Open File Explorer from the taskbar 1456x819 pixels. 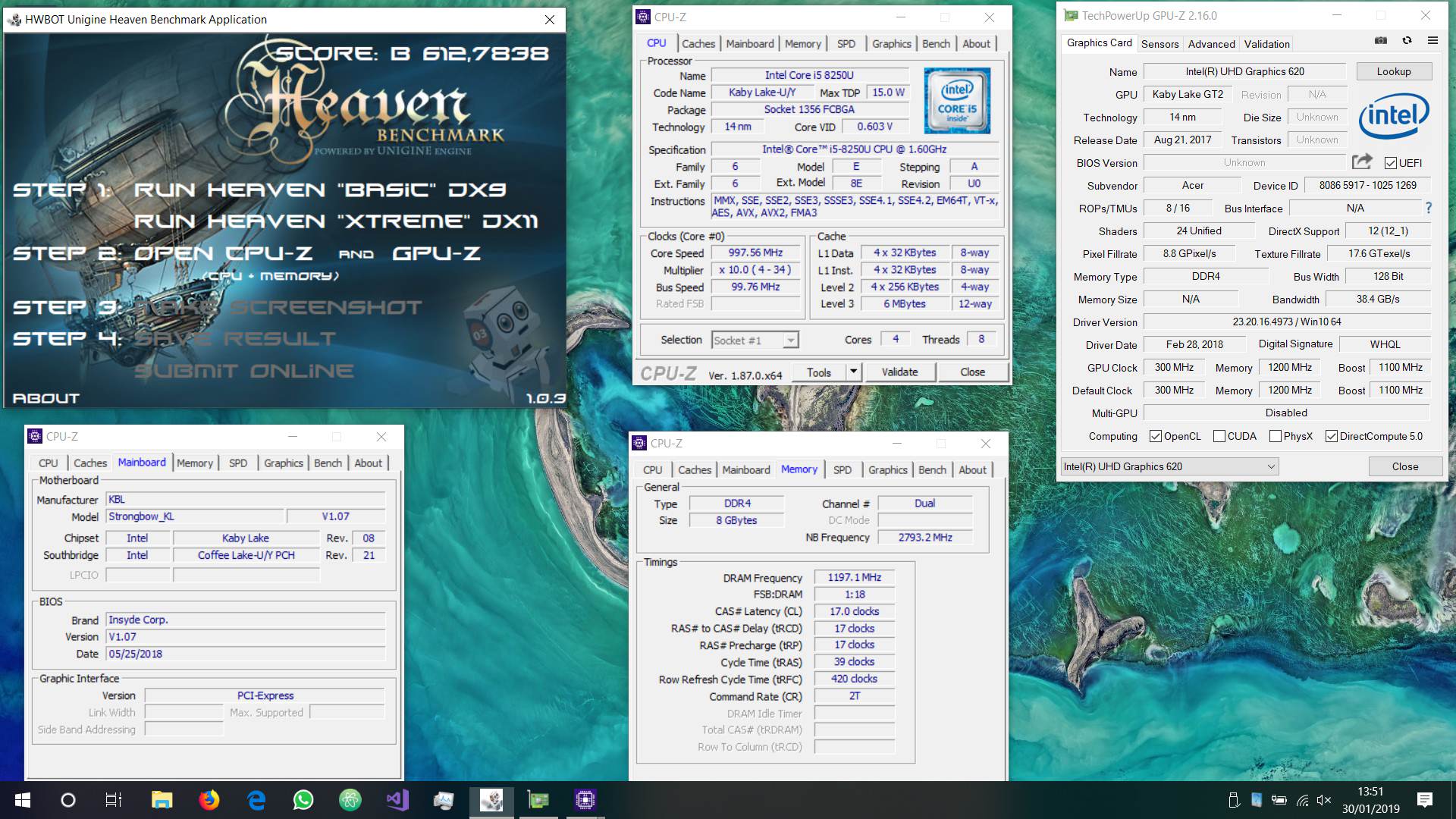[162, 800]
